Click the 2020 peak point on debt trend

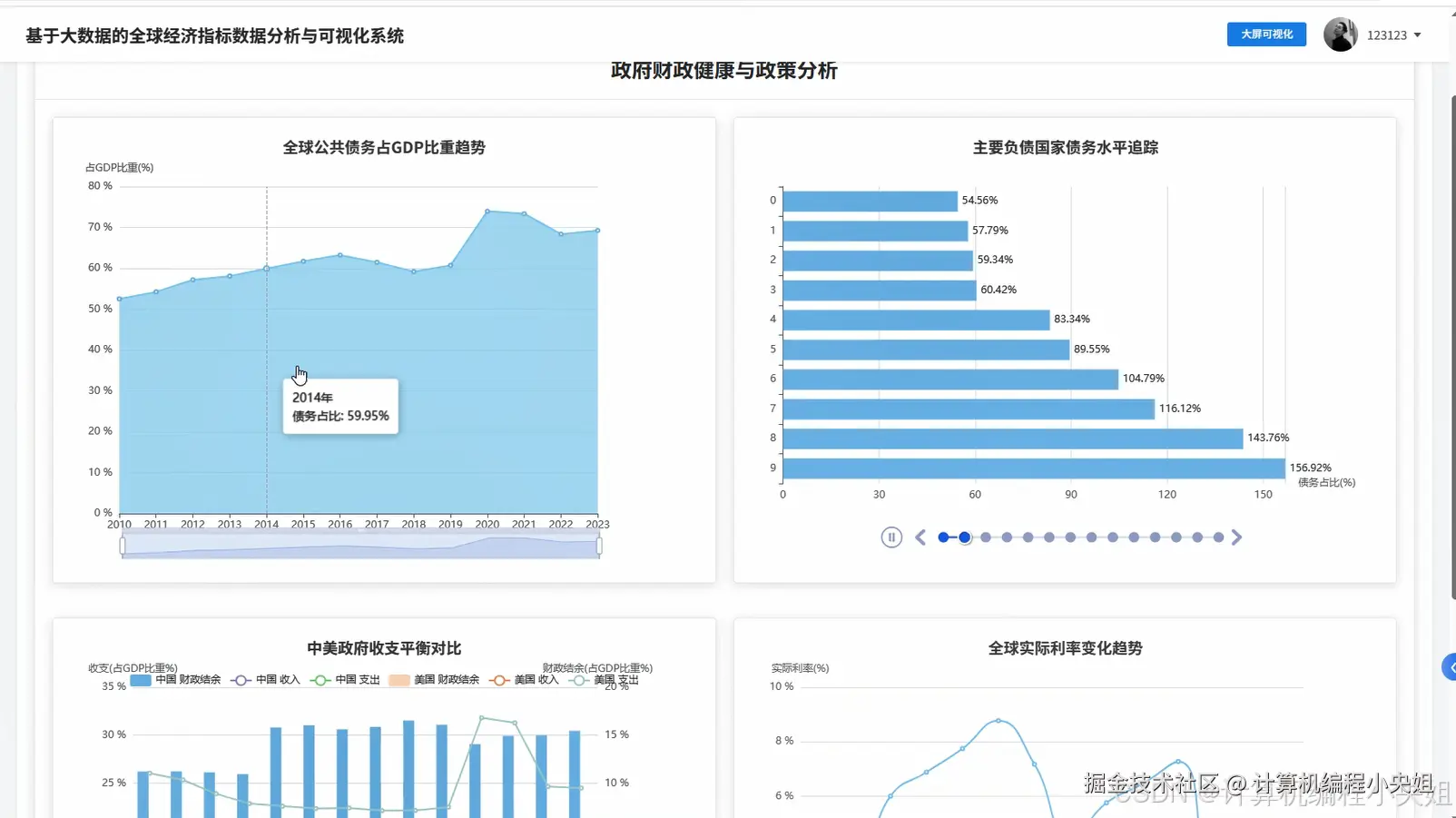(x=487, y=212)
